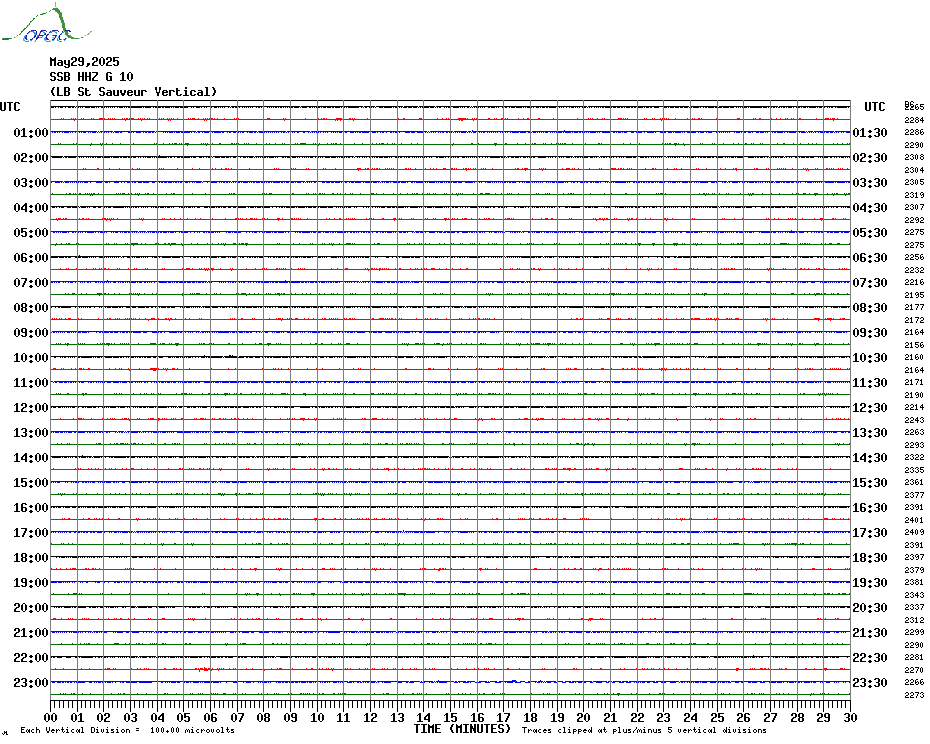Click the 13:30 half-hour label

[870, 433]
